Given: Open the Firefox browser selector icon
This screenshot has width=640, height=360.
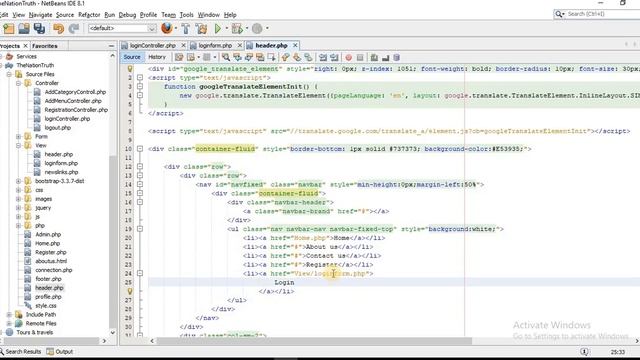Looking at the screenshot, I should tap(167, 28).
